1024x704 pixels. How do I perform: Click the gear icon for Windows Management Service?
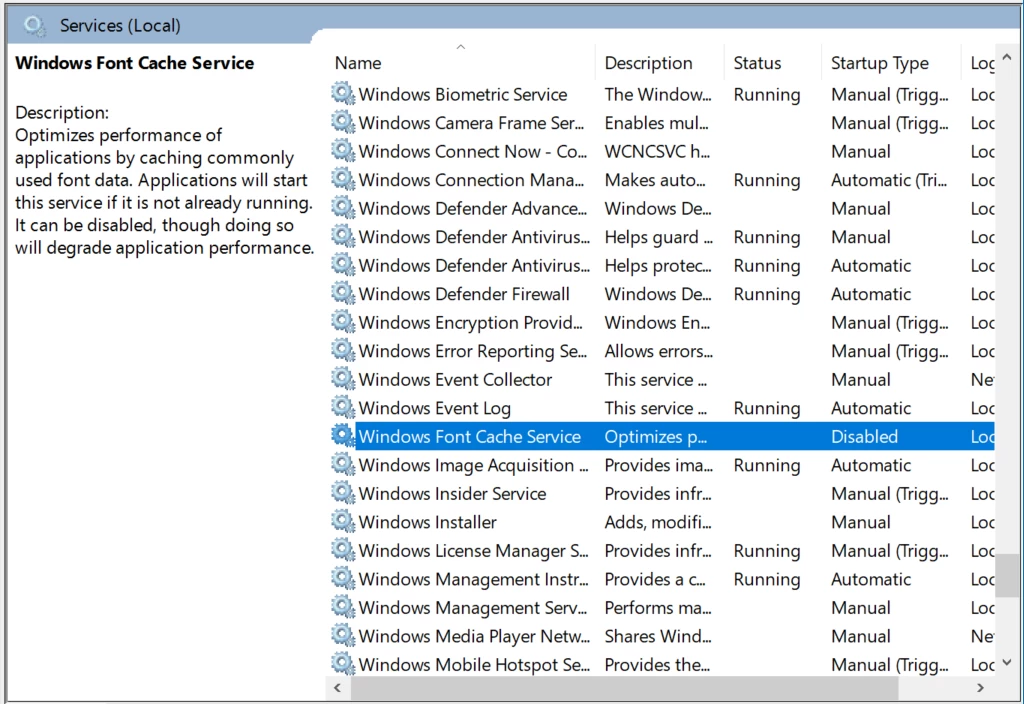click(x=343, y=607)
